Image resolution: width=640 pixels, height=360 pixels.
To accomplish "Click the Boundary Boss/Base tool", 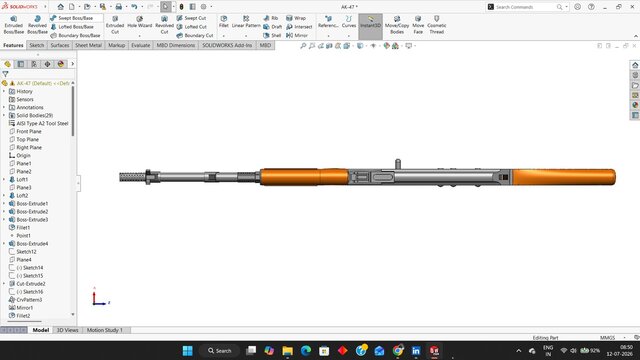I will (x=76, y=36).
